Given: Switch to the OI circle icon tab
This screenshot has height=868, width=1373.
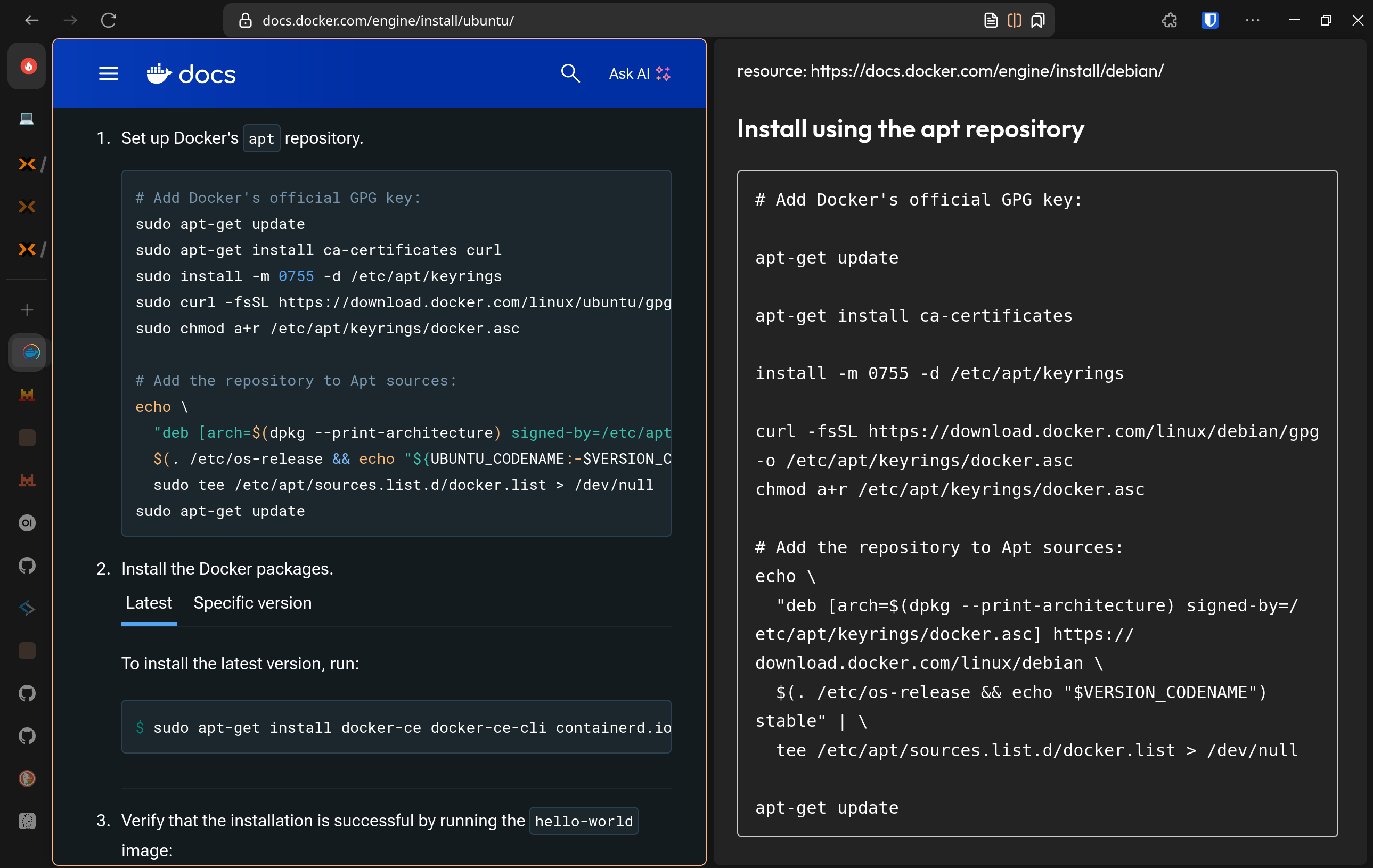Looking at the screenshot, I should [x=27, y=522].
